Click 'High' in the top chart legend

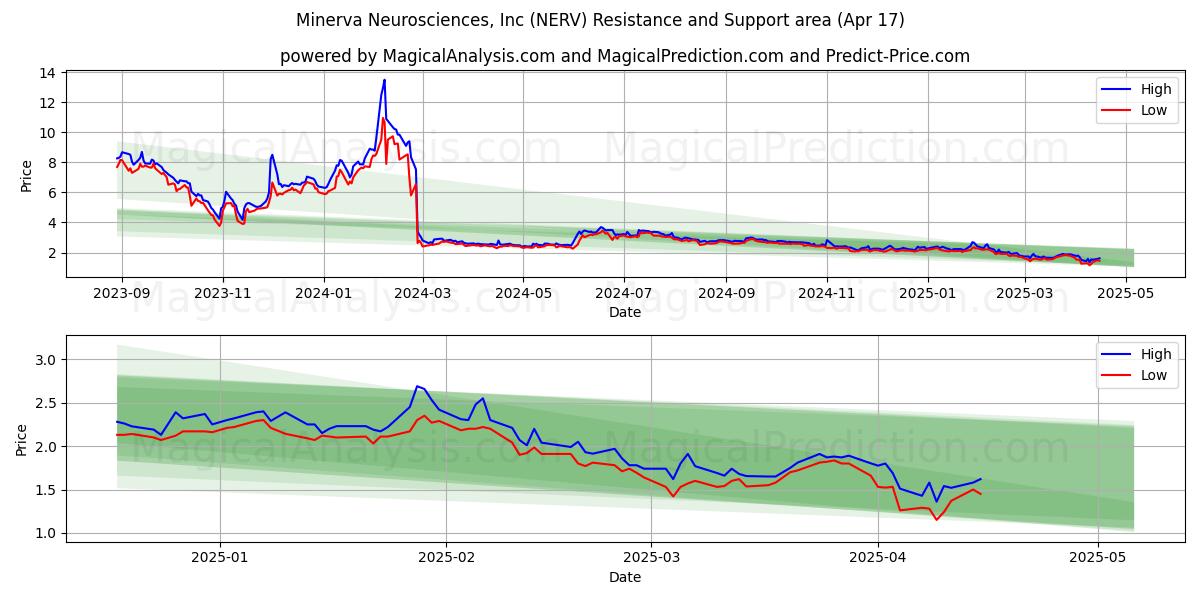pyautogui.click(x=1156, y=89)
